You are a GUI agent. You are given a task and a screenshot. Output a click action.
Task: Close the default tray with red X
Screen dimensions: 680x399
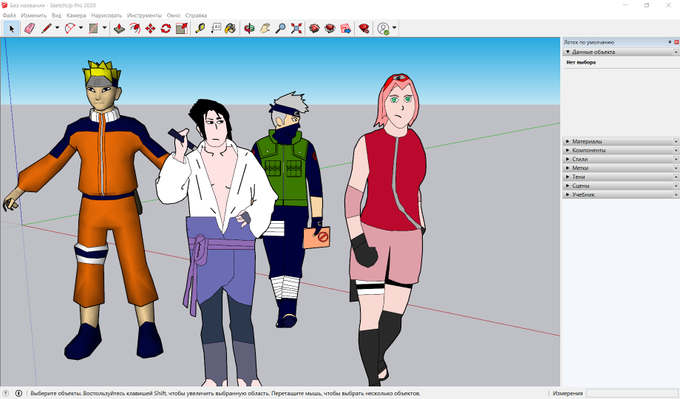[676, 42]
